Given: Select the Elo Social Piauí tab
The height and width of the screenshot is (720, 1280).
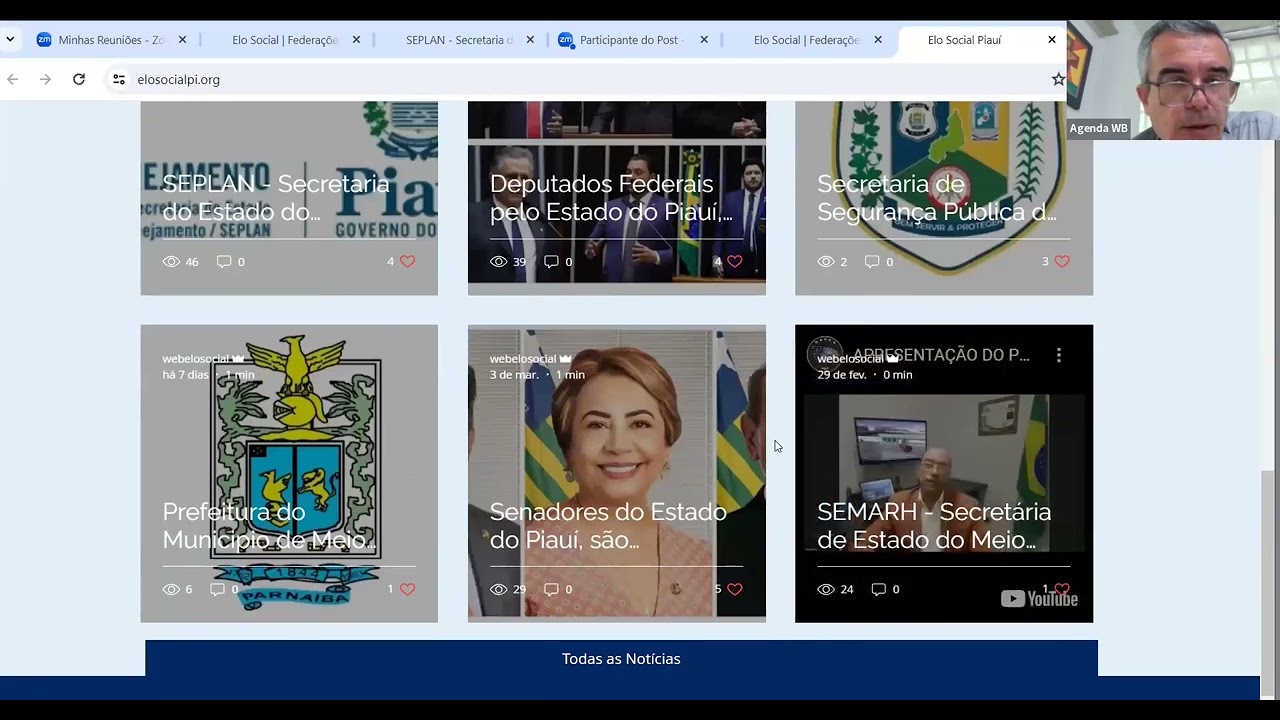Looking at the screenshot, I should click(964, 40).
